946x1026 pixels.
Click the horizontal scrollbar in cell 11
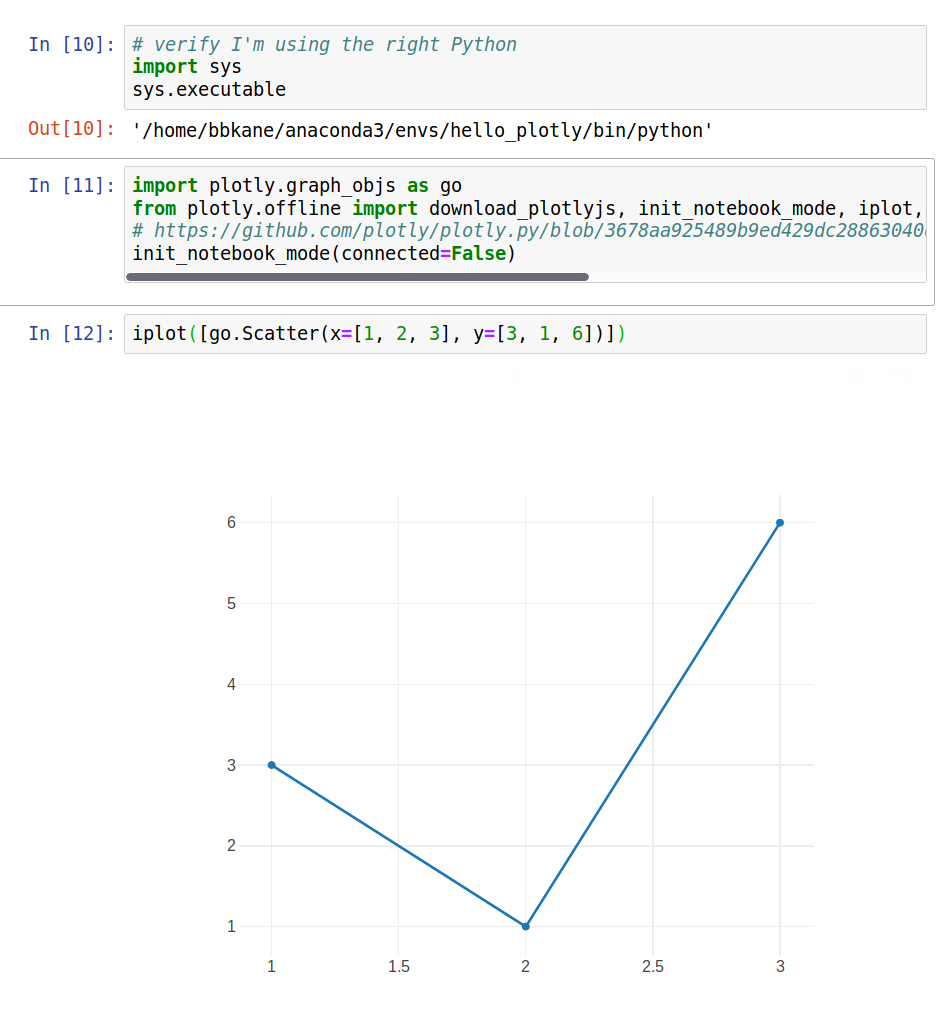(357, 277)
